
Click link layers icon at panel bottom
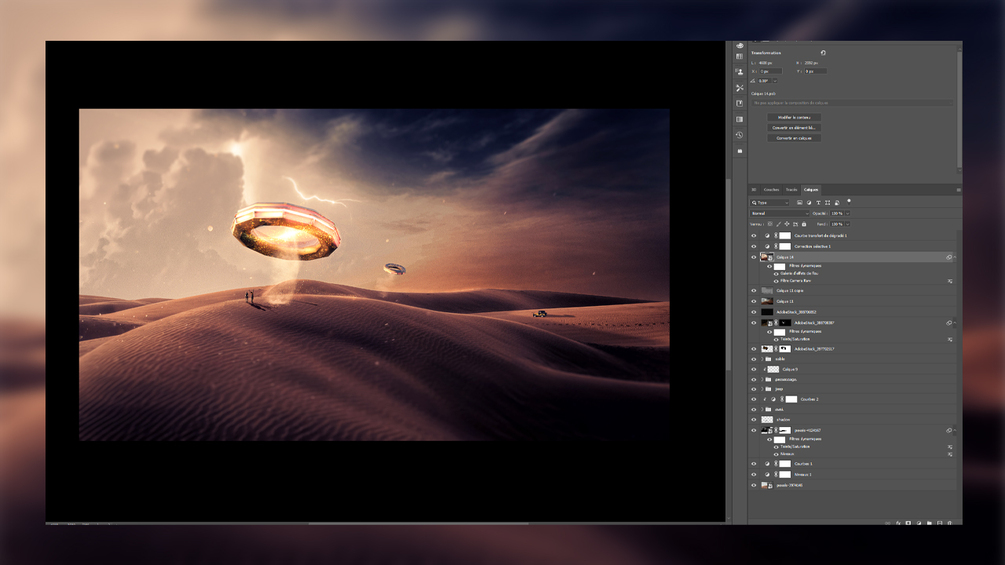pos(888,523)
